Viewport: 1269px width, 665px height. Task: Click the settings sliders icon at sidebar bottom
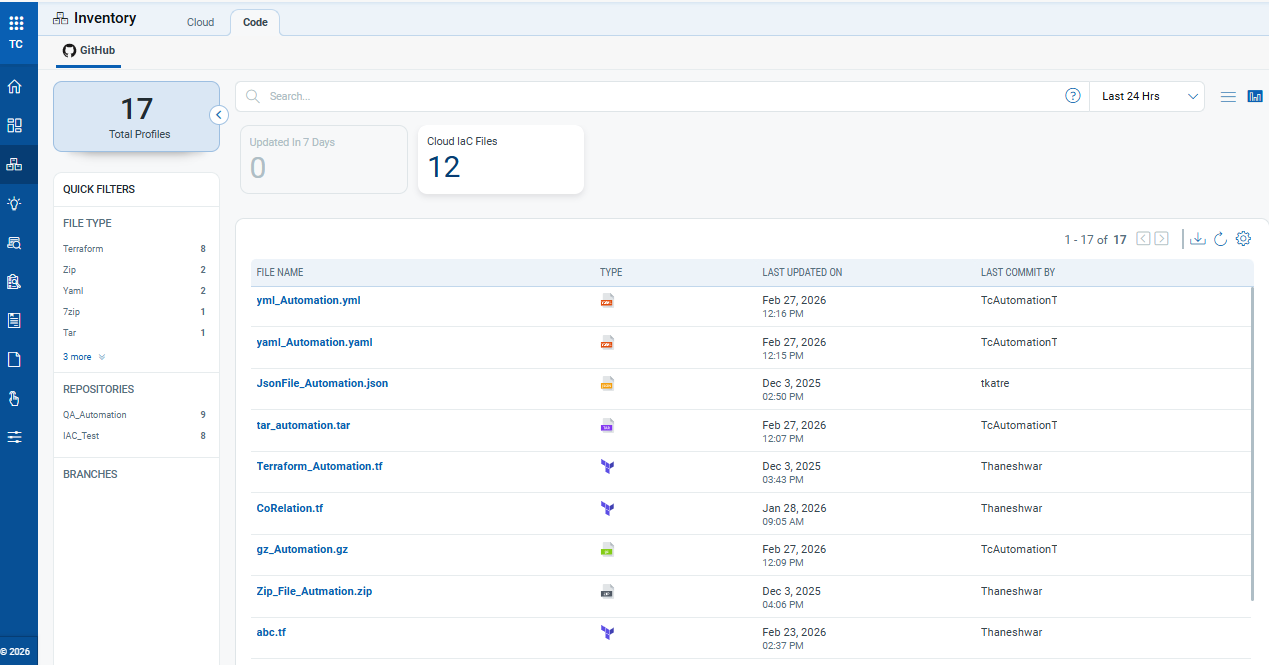[x=15, y=436]
